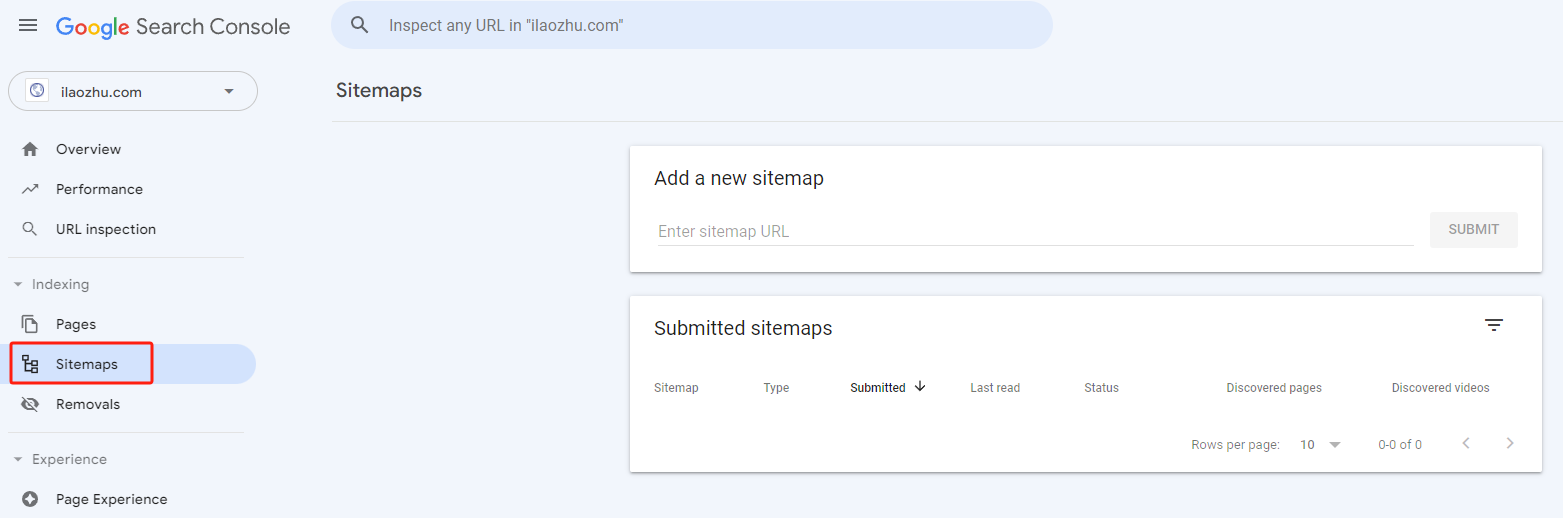Click the Overview home icon
This screenshot has width=1563, height=518.
[30, 149]
